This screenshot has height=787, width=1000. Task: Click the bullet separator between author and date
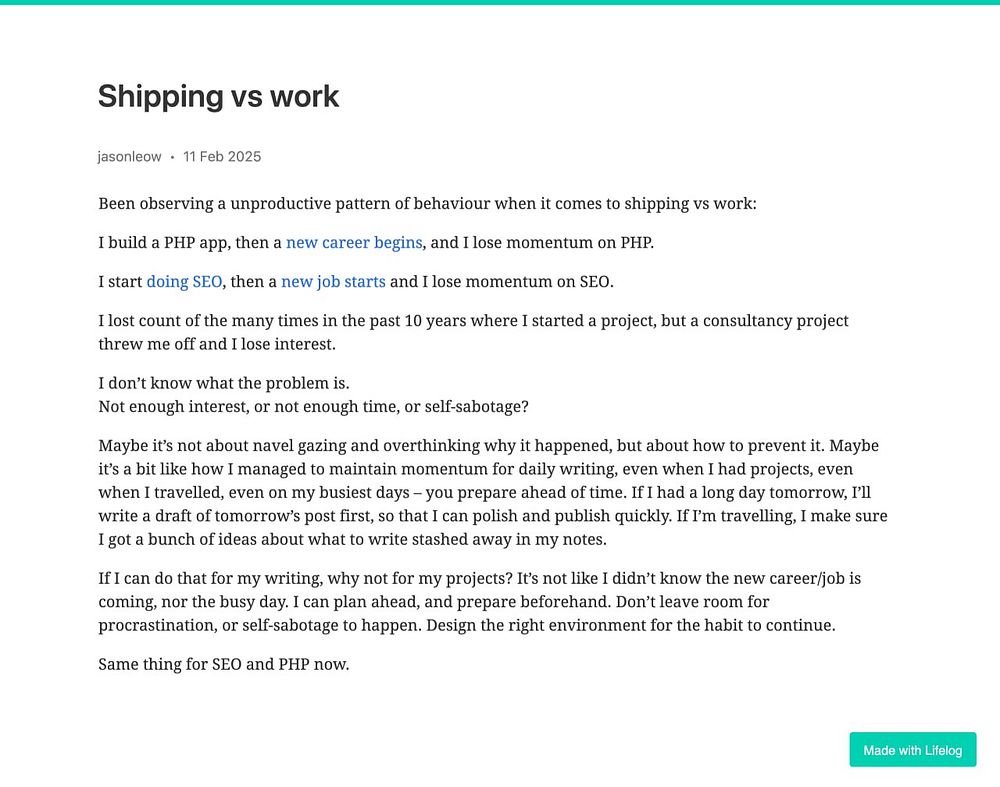[172, 158]
